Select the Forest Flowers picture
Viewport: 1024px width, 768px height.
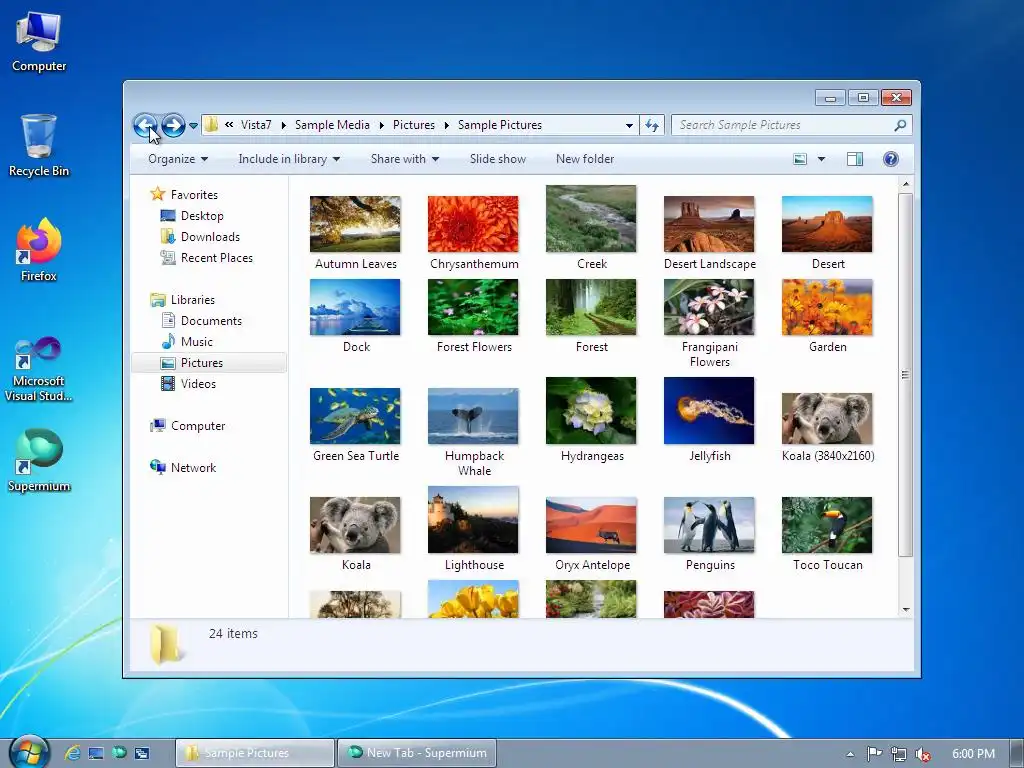473,316
